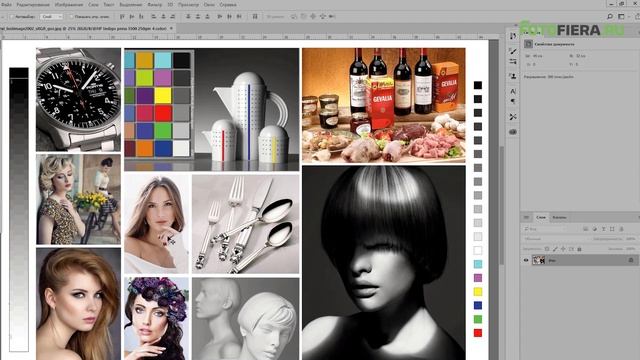Lock image pixels brush icon
Image resolution: width=640 pixels, height=360 pixels.
point(555,249)
